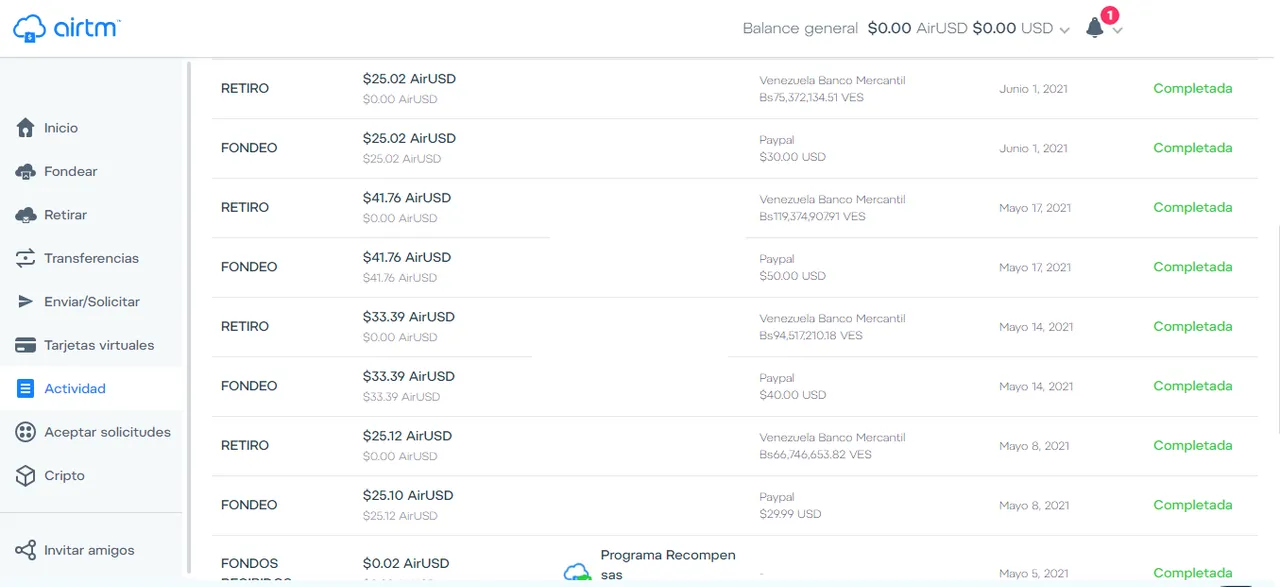Click the Airtm logo
This screenshot has height=587, width=1280.
pos(66,28)
